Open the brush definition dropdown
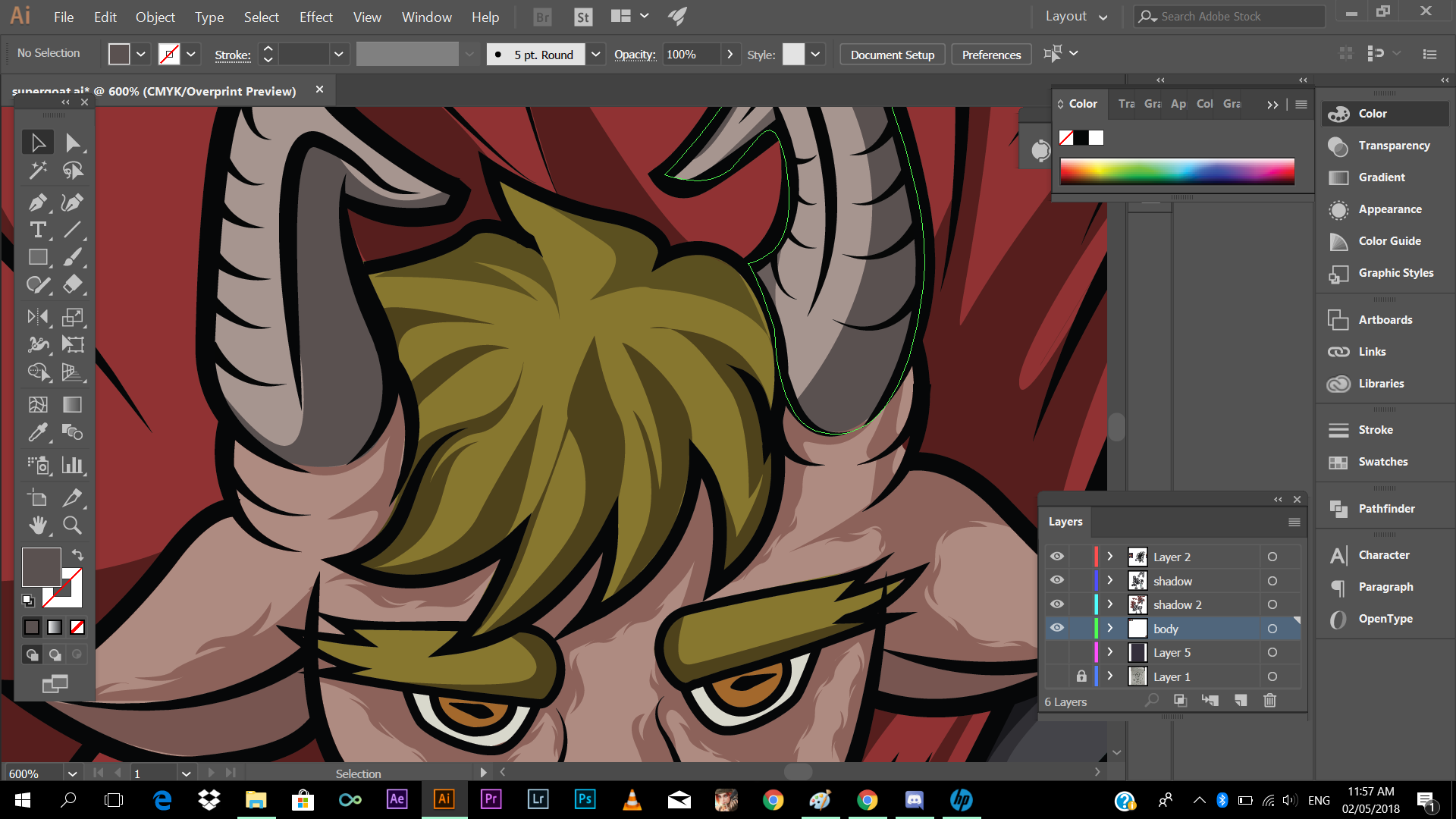1456x819 pixels. tap(595, 54)
